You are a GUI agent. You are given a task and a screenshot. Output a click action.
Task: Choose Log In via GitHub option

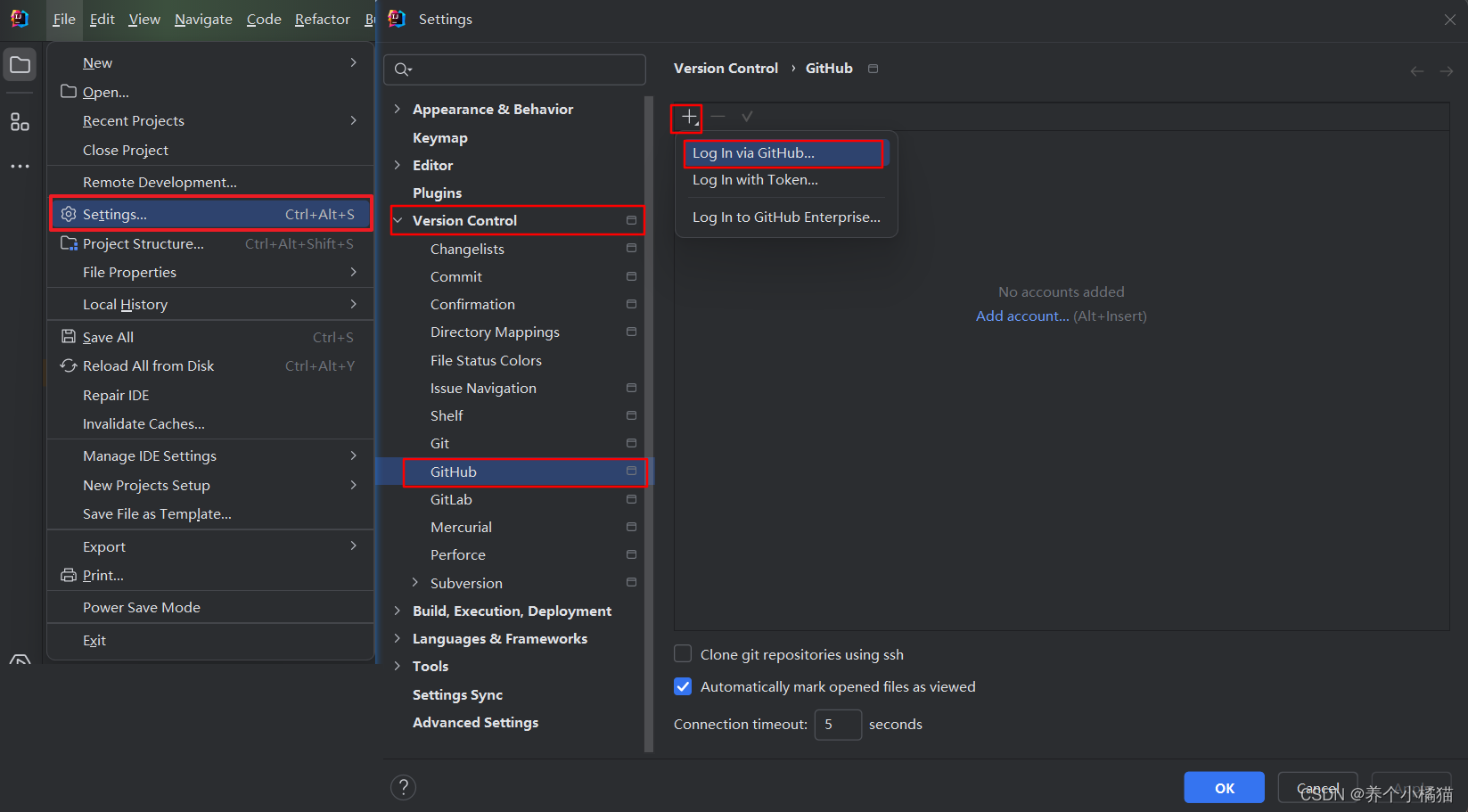[x=783, y=153]
